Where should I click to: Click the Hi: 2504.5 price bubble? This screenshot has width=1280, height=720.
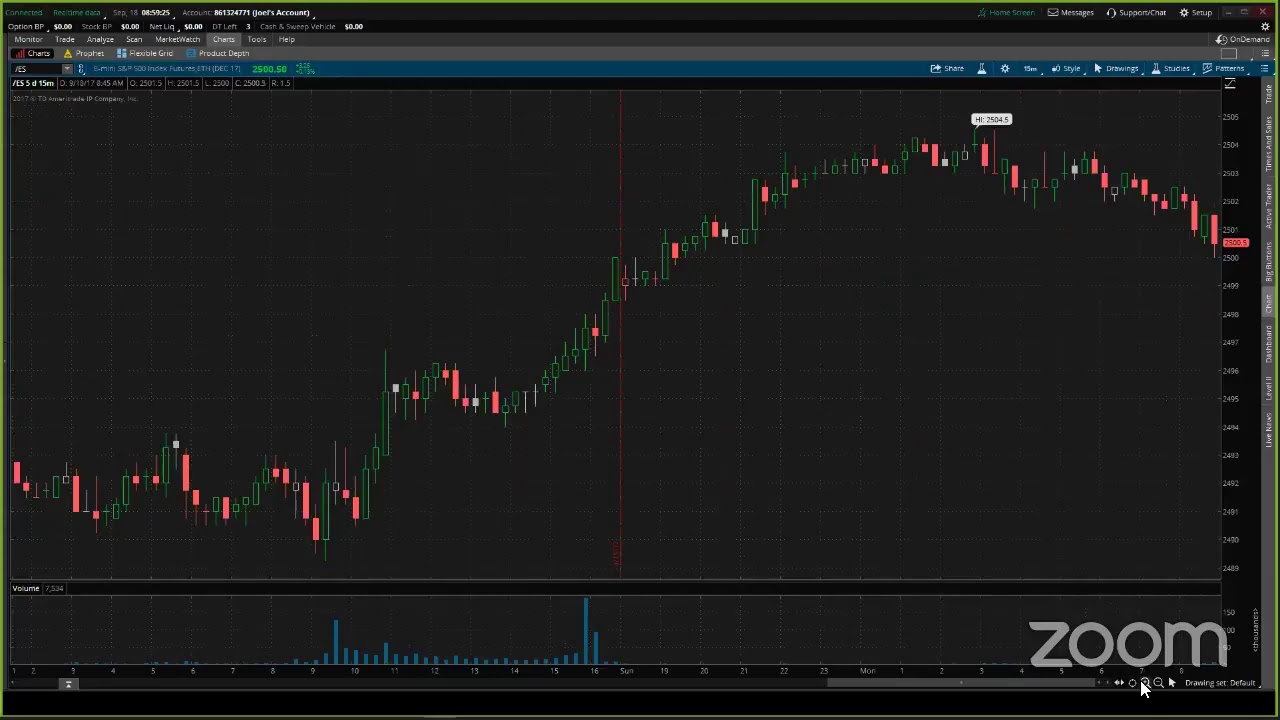[992, 119]
